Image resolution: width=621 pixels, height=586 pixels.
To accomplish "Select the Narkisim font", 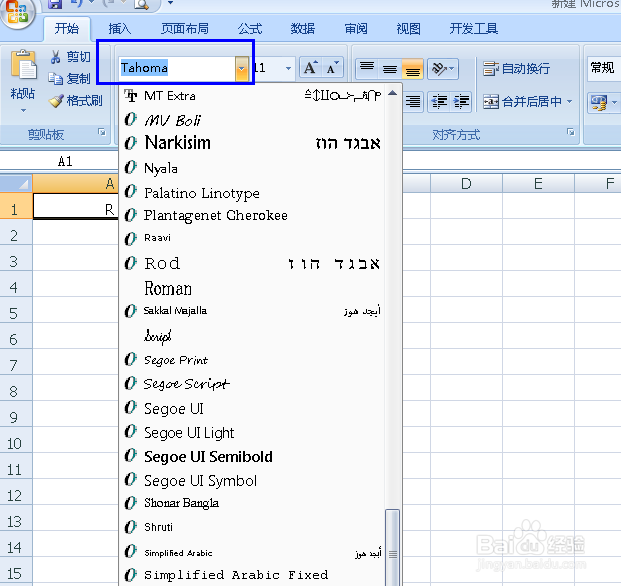I will tap(252, 143).
